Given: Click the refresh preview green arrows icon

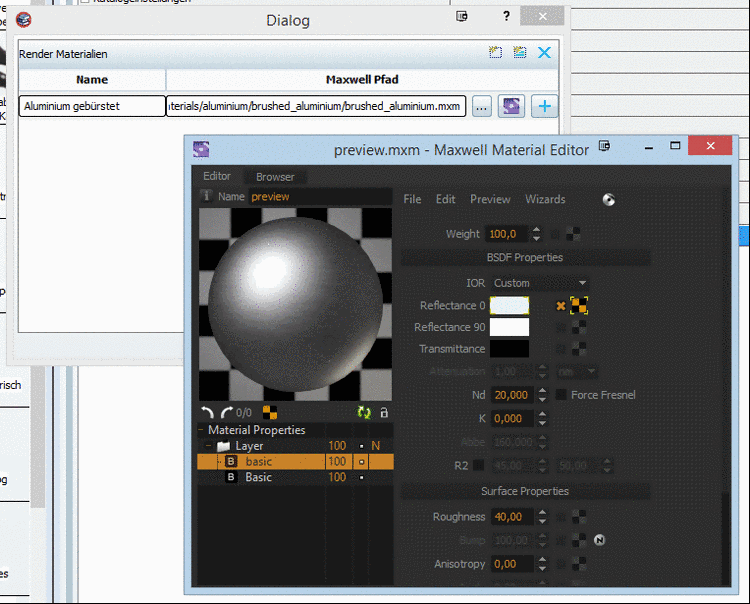Looking at the screenshot, I should [364, 412].
